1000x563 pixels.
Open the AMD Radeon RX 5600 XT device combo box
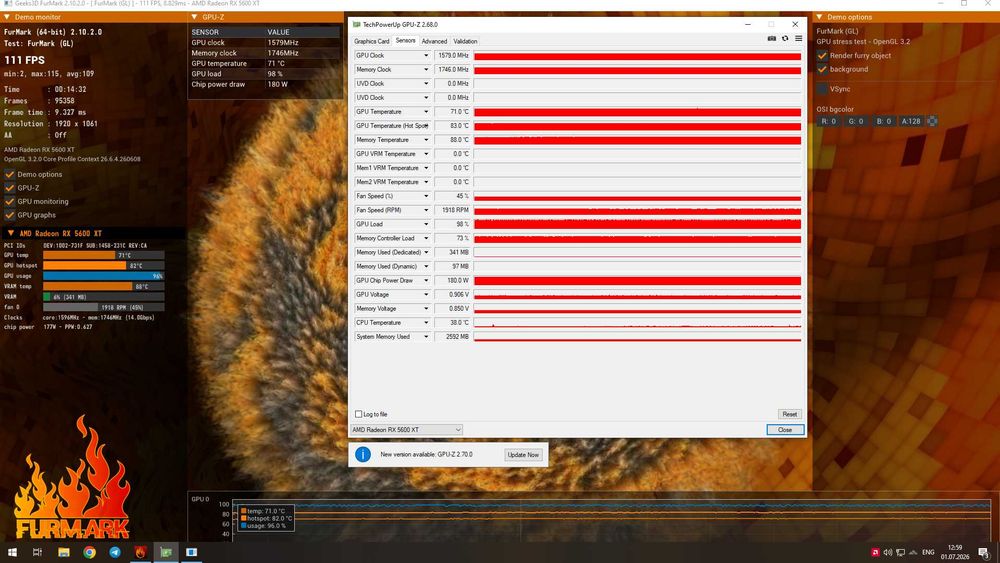406,430
